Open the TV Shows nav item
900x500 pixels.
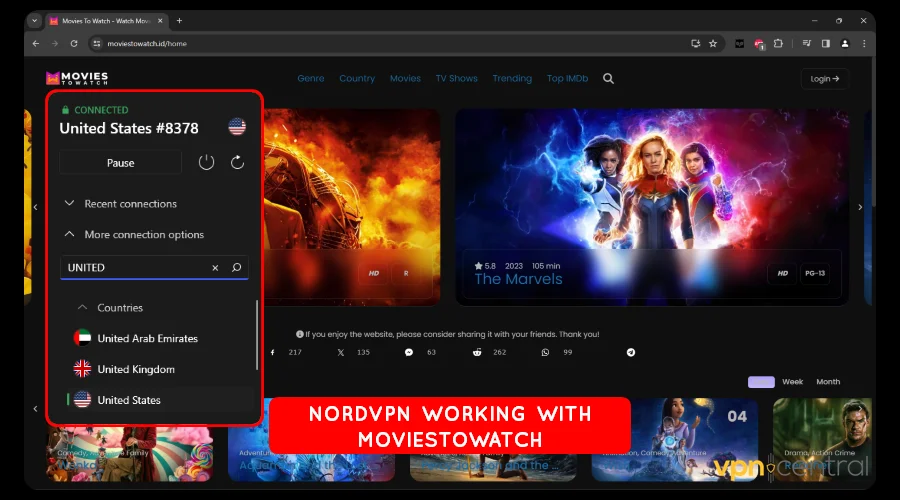(456, 79)
